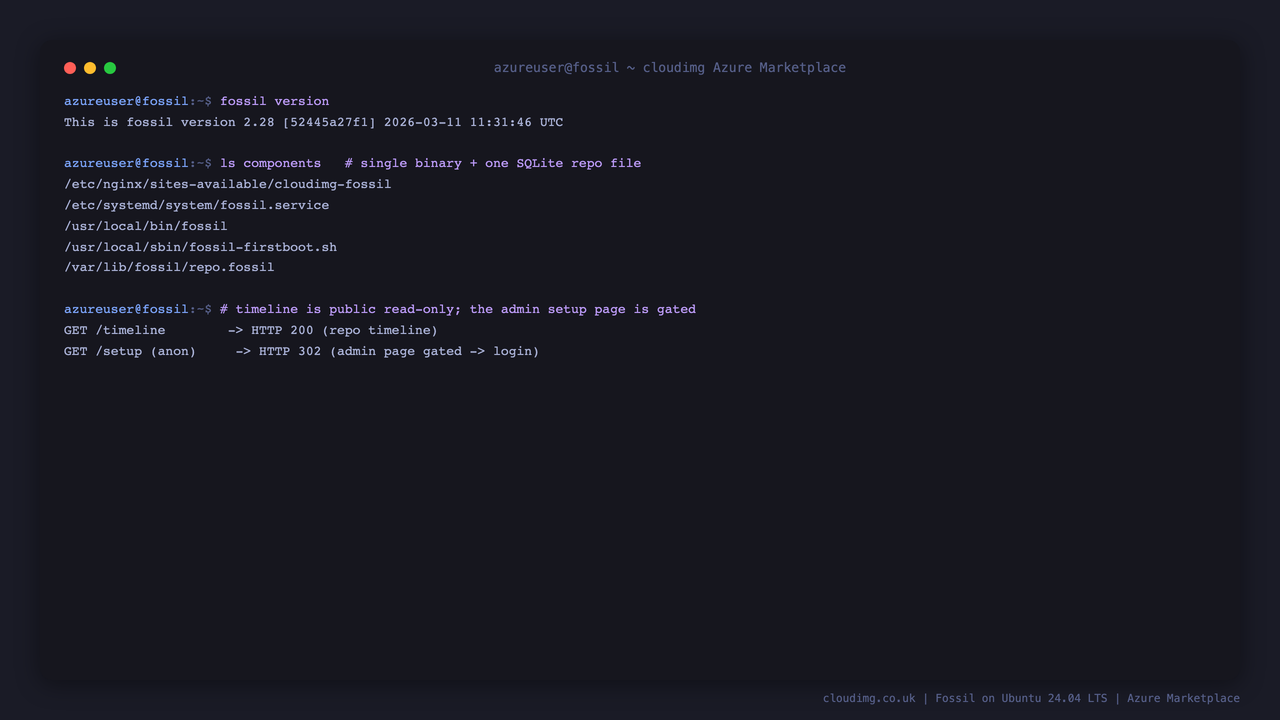Click the /usr/local/bin/fossil path

145,226
